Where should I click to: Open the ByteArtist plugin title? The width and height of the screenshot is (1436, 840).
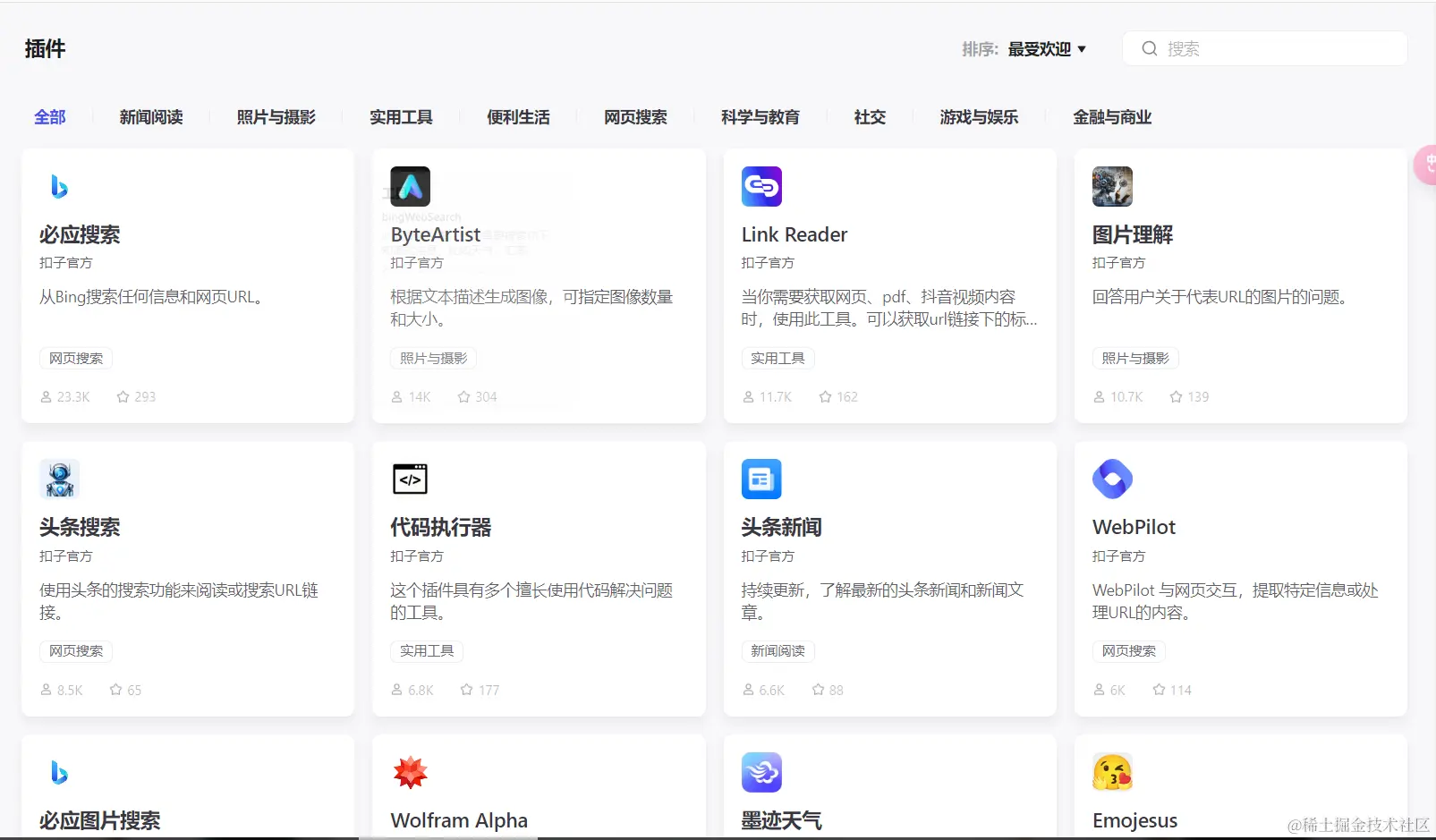436,234
